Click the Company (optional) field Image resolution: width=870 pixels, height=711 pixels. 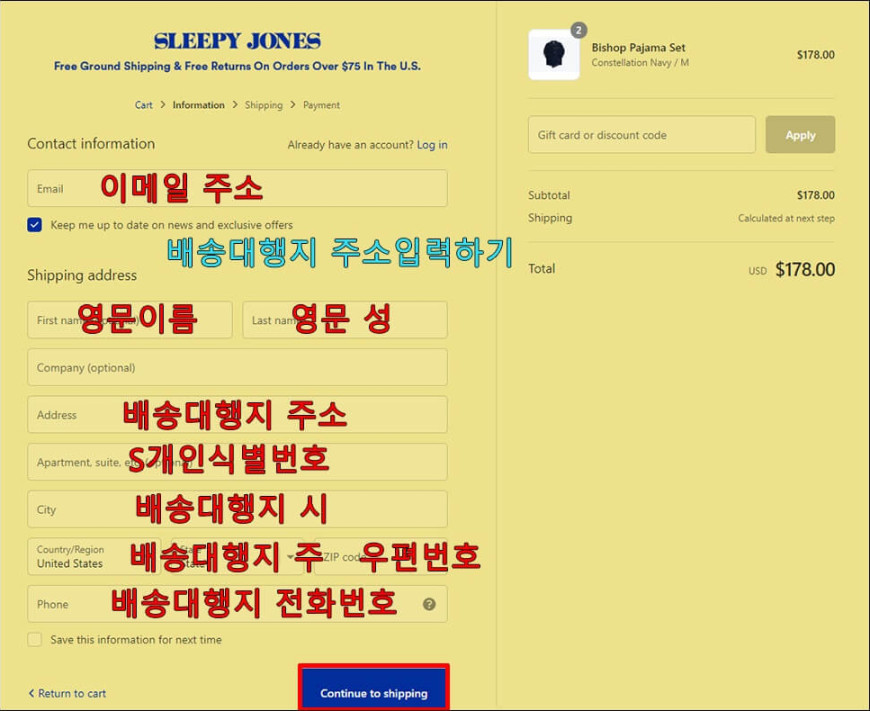[237, 367]
